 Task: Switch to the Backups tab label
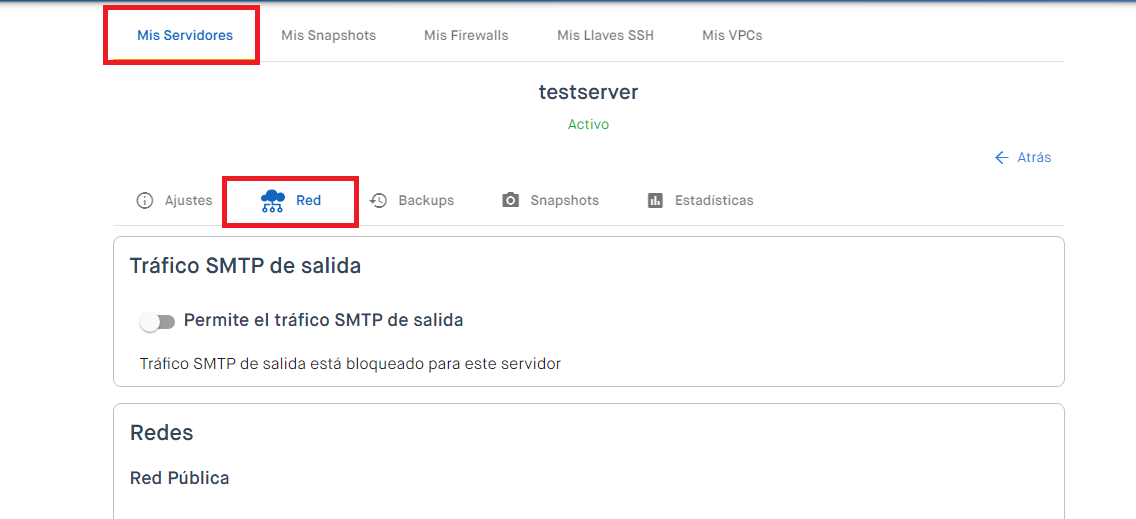[426, 200]
